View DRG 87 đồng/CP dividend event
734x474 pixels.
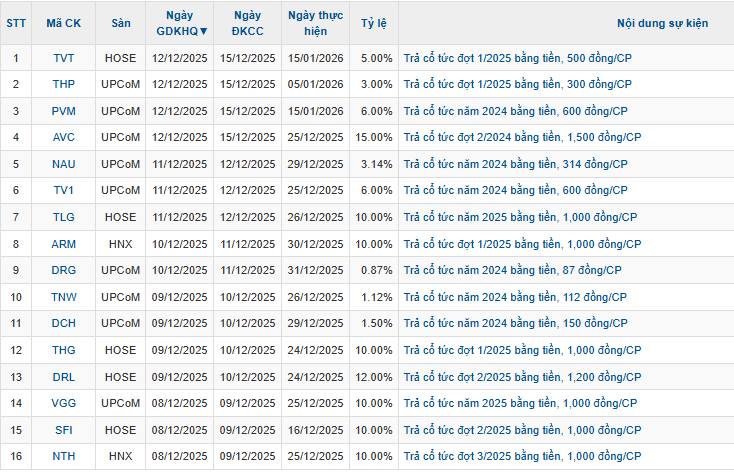coord(513,270)
